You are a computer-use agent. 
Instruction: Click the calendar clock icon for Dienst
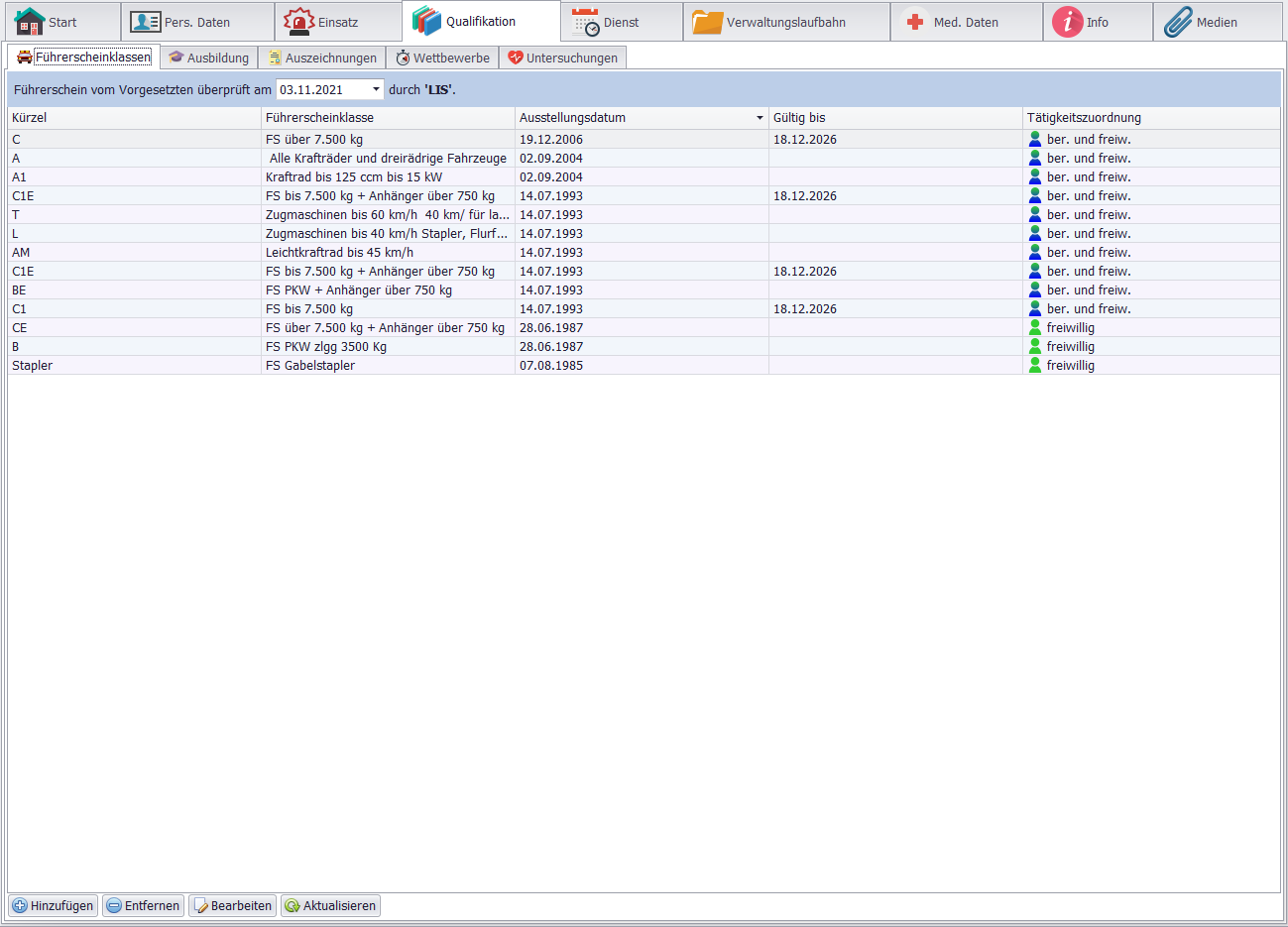[x=585, y=22]
